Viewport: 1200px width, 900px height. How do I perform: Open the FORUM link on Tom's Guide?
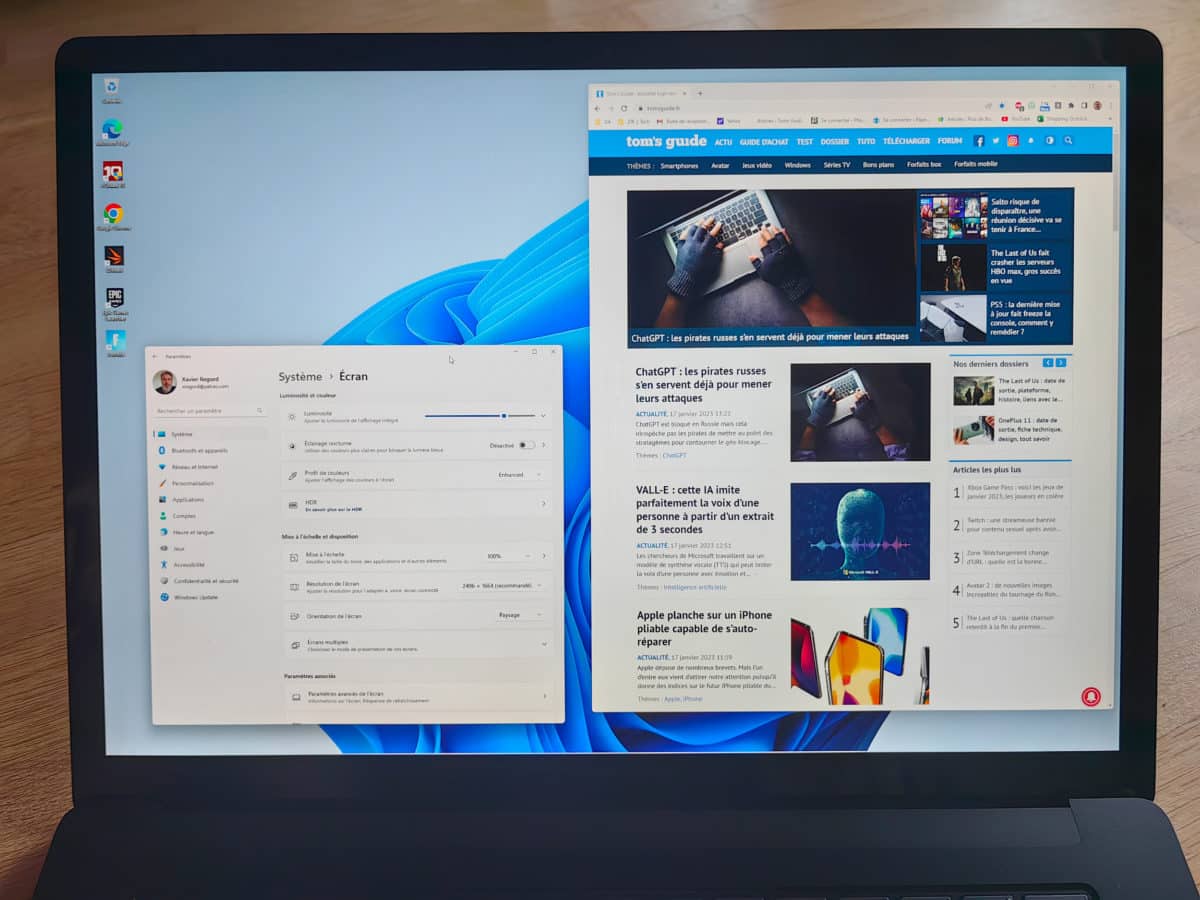click(x=950, y=141)
